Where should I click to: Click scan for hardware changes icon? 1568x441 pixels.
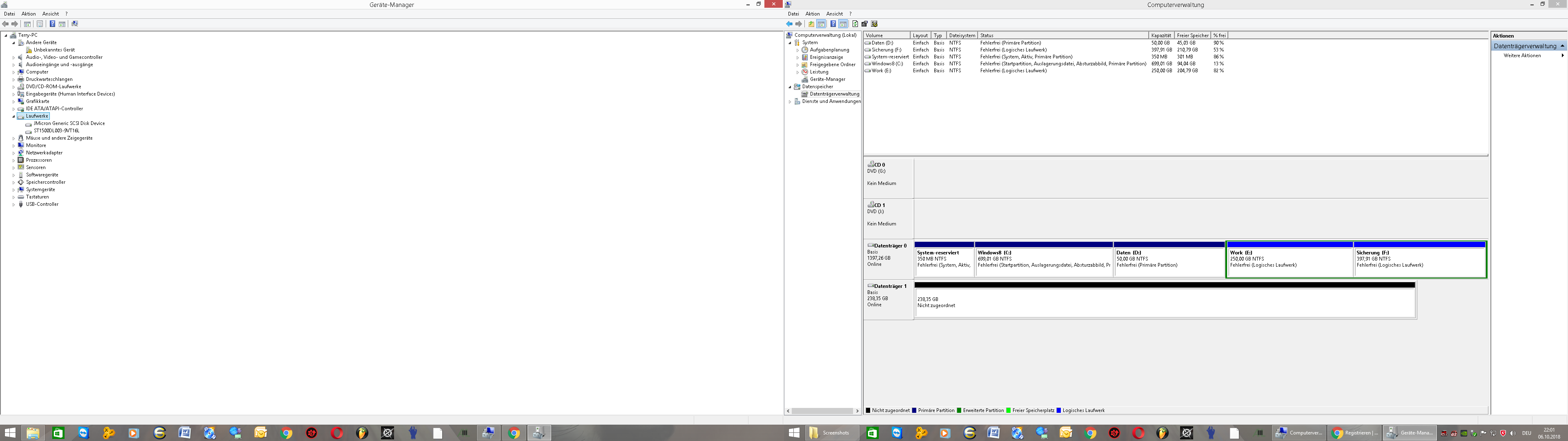(x=75, y=24)
